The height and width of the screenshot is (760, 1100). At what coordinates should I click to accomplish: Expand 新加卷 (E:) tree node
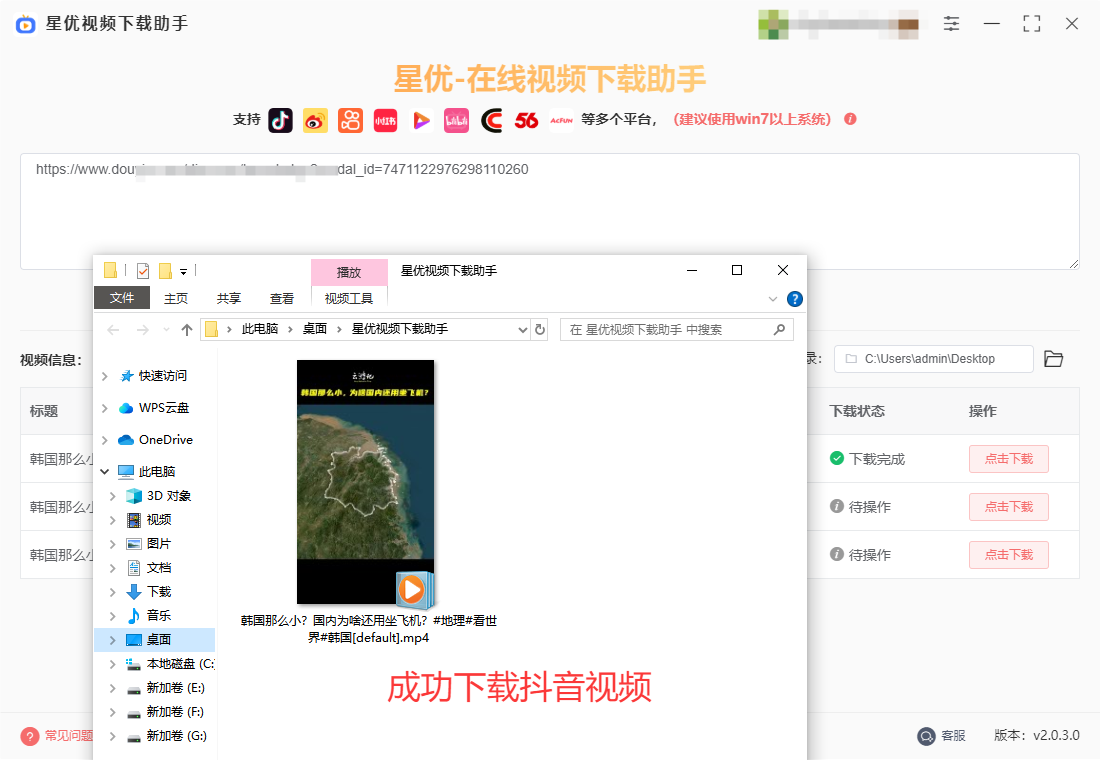coord(112,688)
